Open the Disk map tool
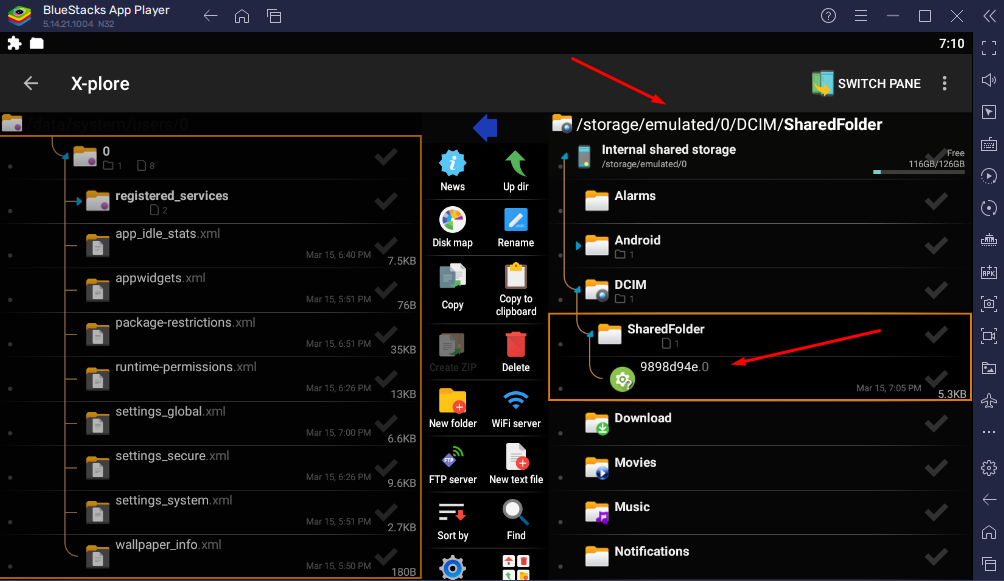The width and height of the screenshot is (1004, 581). 452,227
